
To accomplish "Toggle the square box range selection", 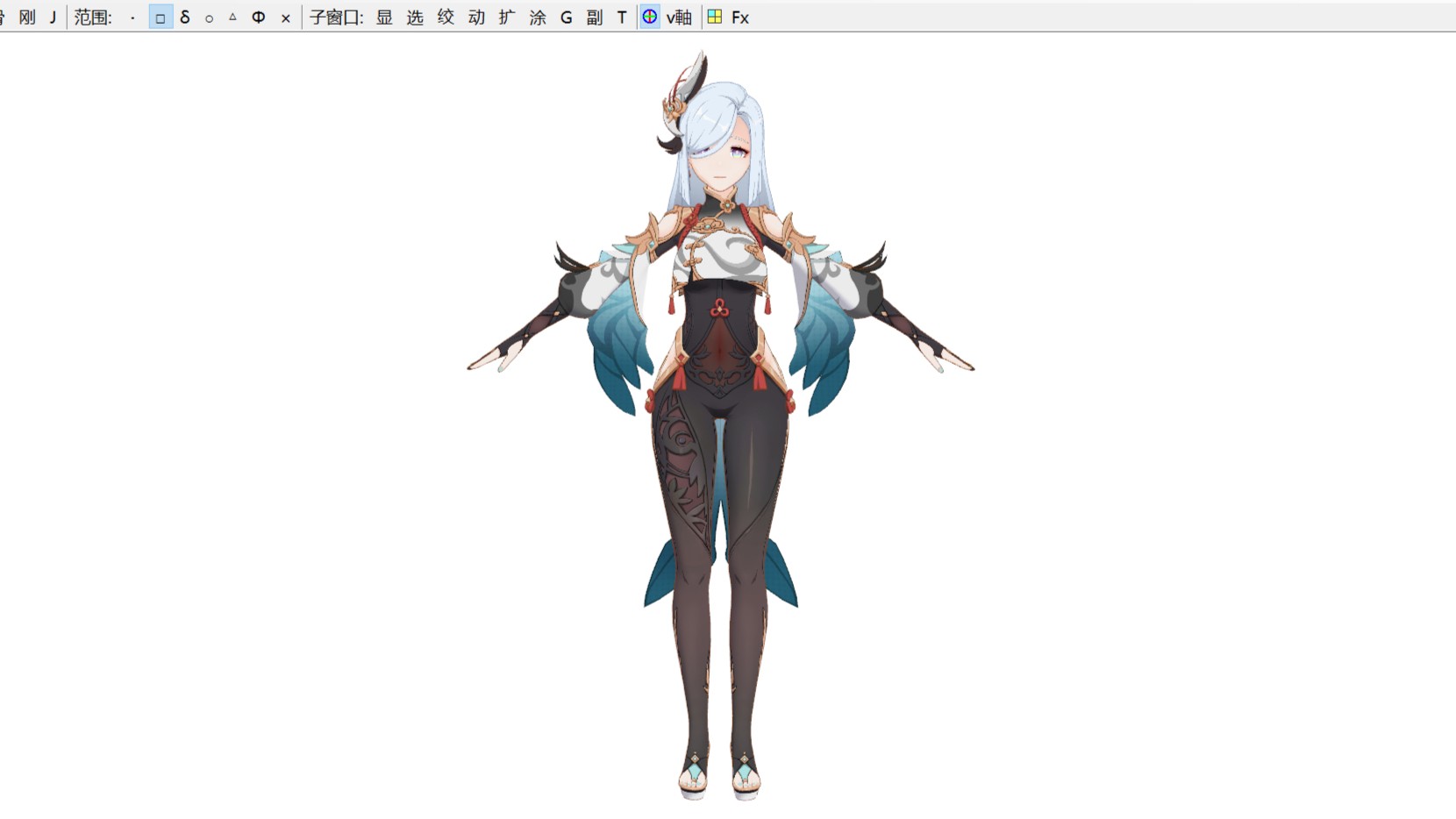I will (x=161, y=18).
